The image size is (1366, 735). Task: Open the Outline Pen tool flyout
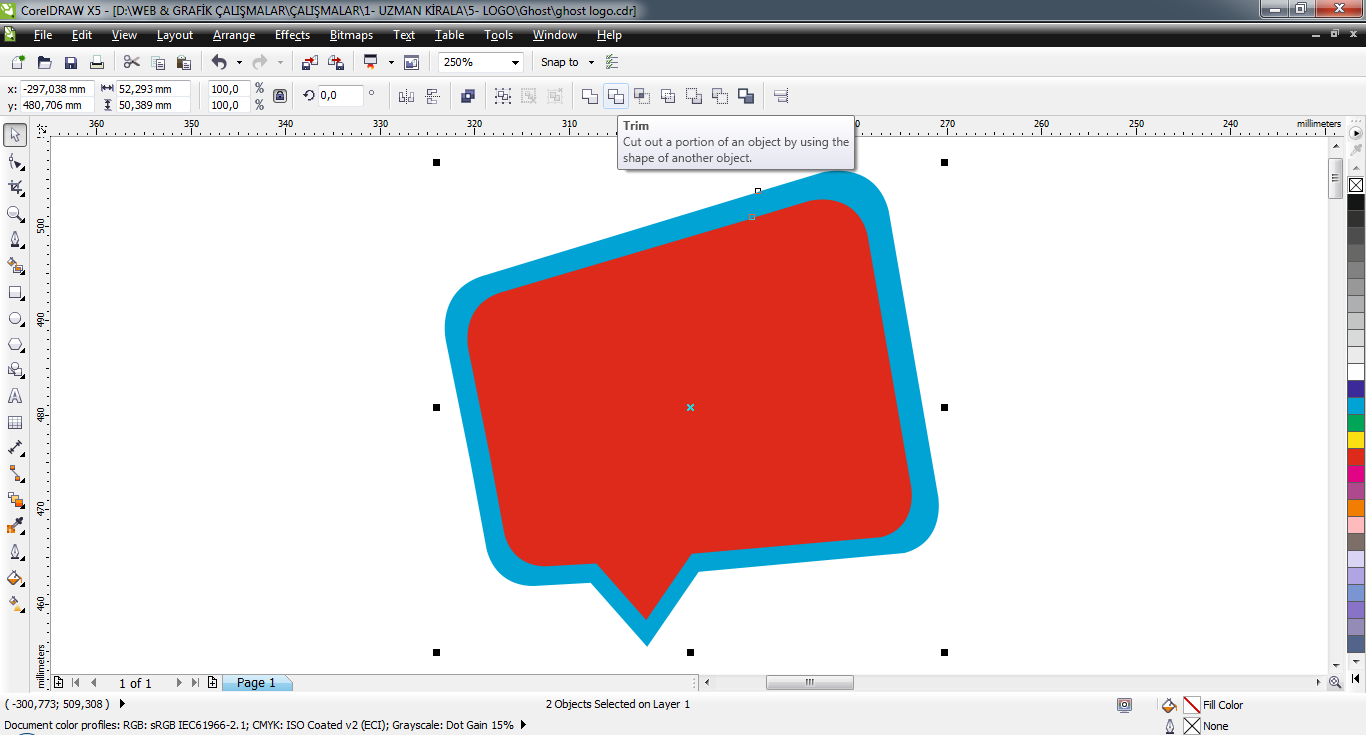[16, 552]
